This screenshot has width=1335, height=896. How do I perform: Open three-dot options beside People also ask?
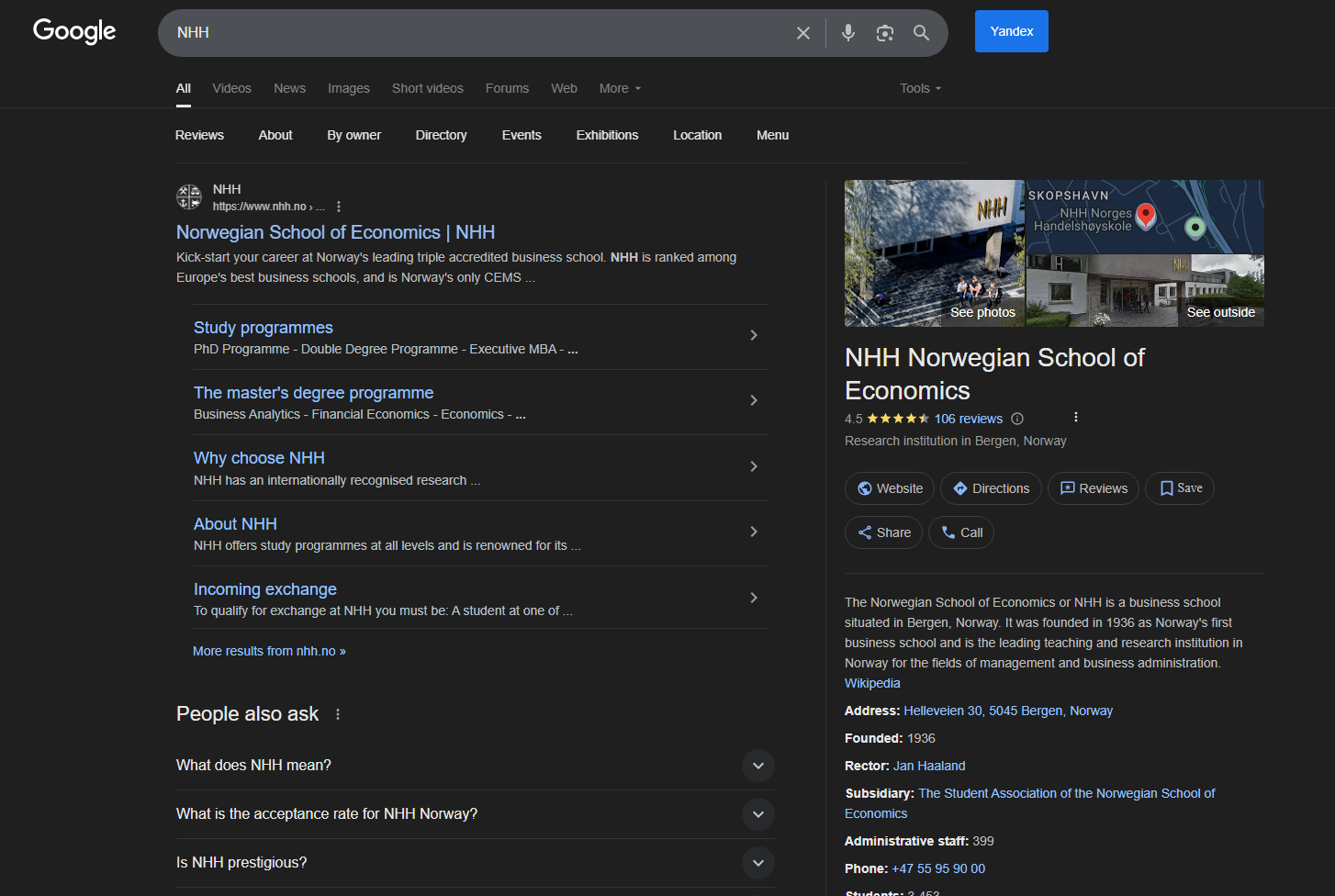point(338,714)
